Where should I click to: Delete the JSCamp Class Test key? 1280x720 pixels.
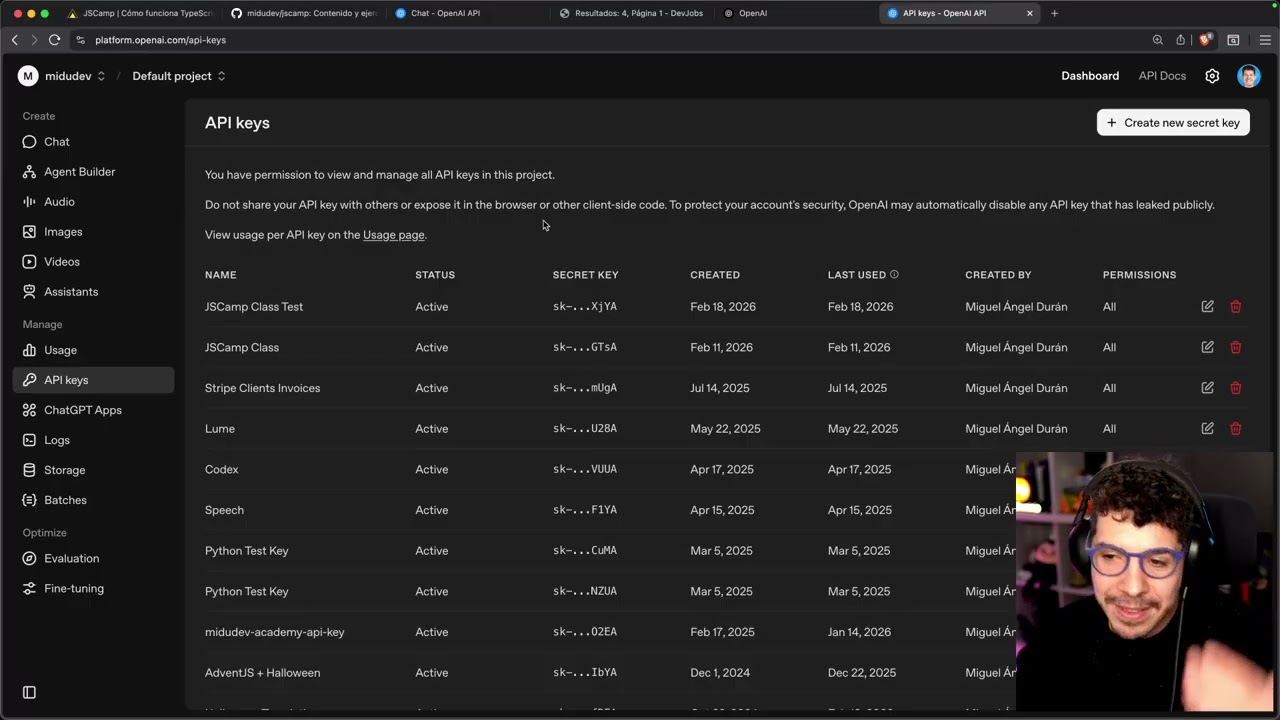click(1235, 307)
